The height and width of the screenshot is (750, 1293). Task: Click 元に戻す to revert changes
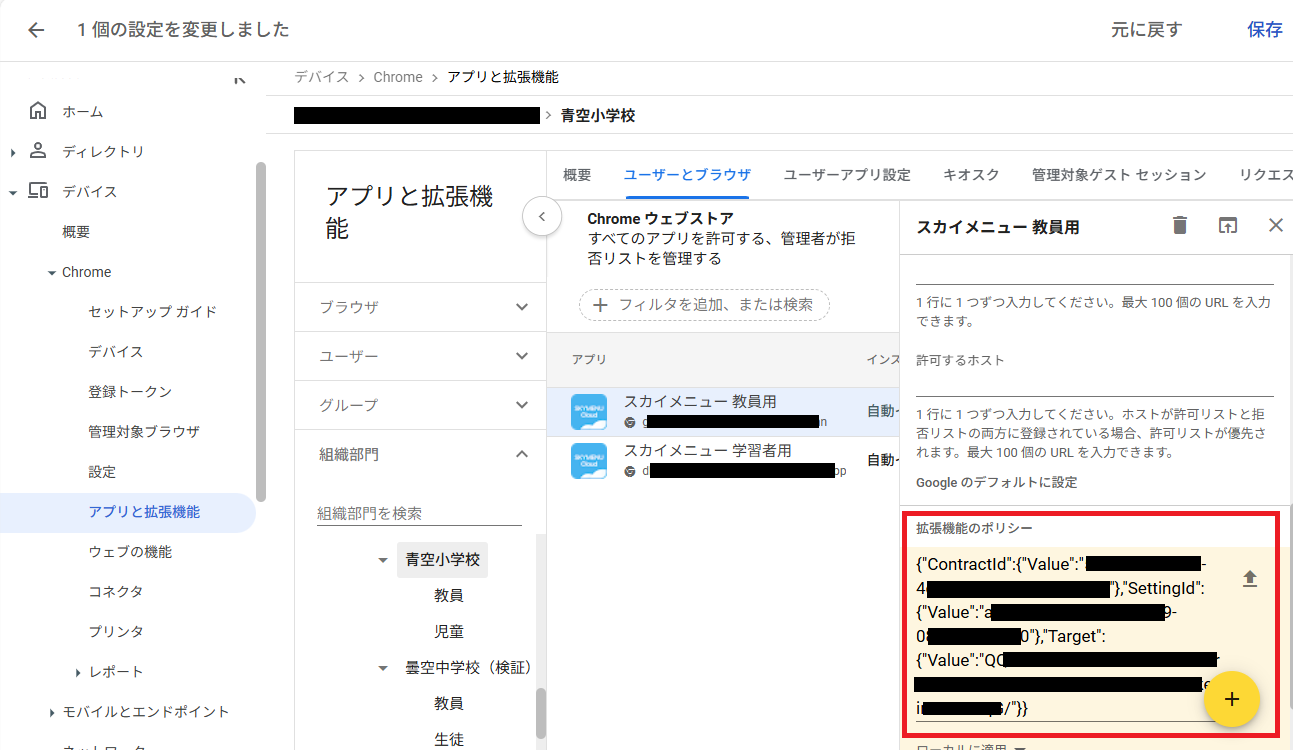tap(1146, 30)
